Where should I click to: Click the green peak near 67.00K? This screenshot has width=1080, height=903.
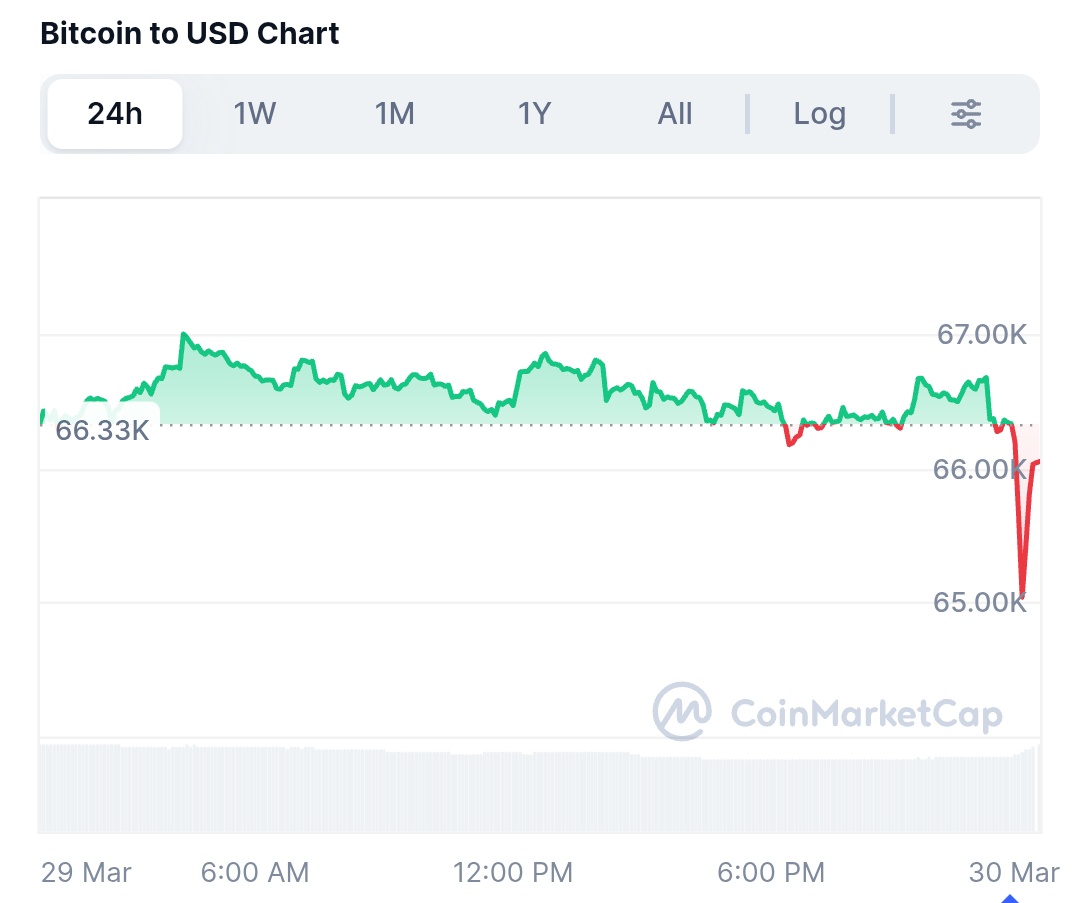pos(183,335)
